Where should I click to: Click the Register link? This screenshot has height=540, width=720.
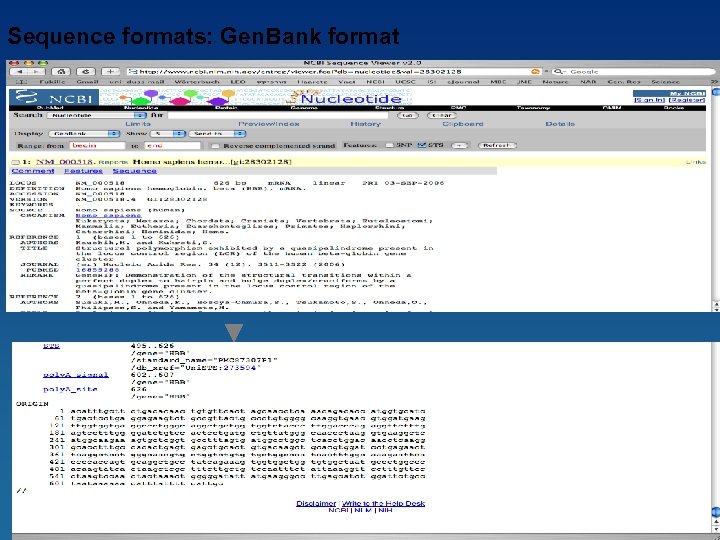pyautogui.click(x=687, y=100)
